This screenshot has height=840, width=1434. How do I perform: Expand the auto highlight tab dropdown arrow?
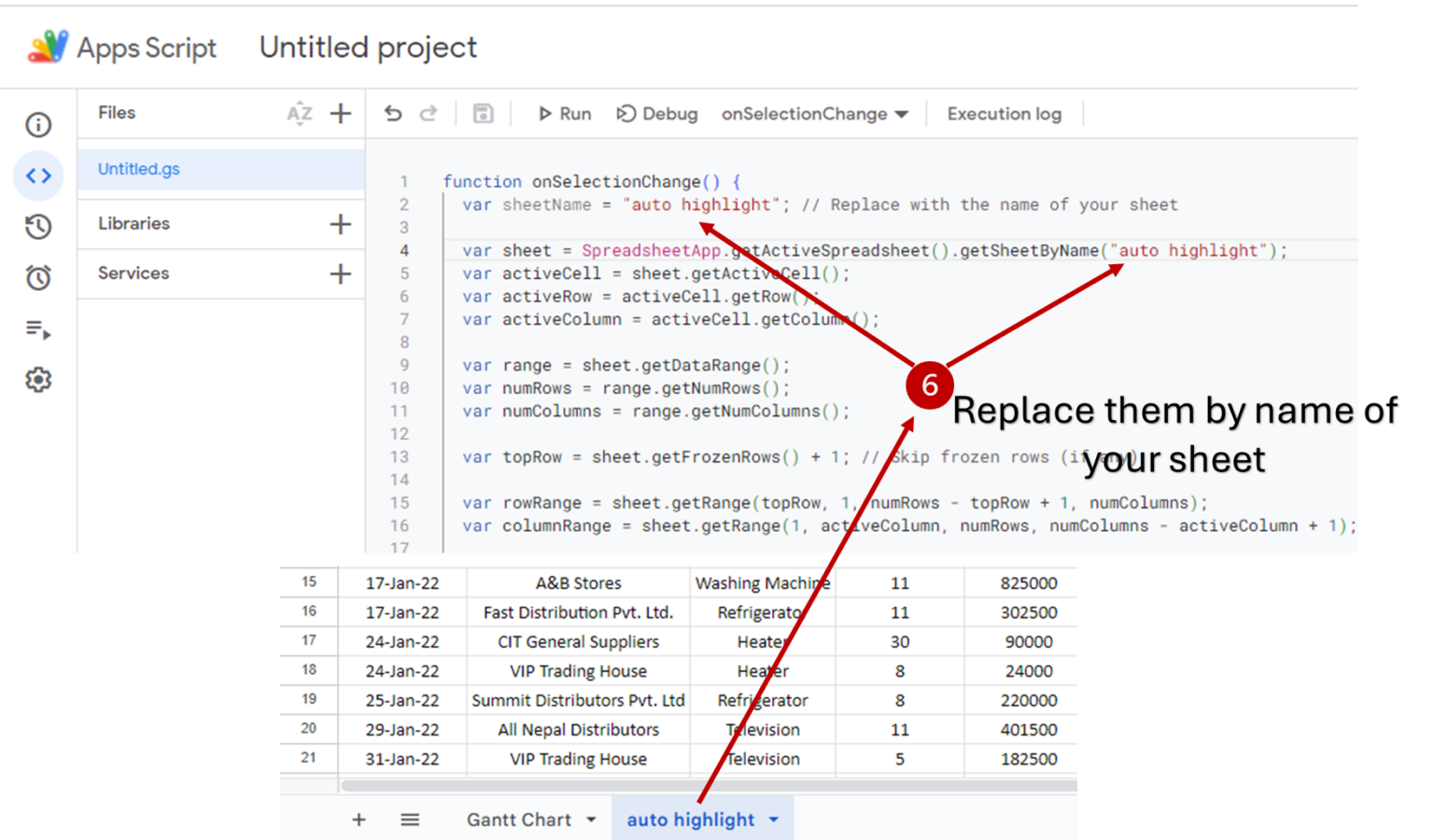click(x=774, y=819)
